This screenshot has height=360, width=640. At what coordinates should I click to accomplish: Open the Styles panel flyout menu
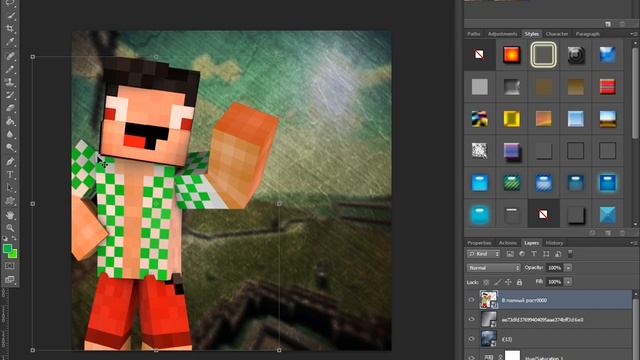(x=634, y=34)
